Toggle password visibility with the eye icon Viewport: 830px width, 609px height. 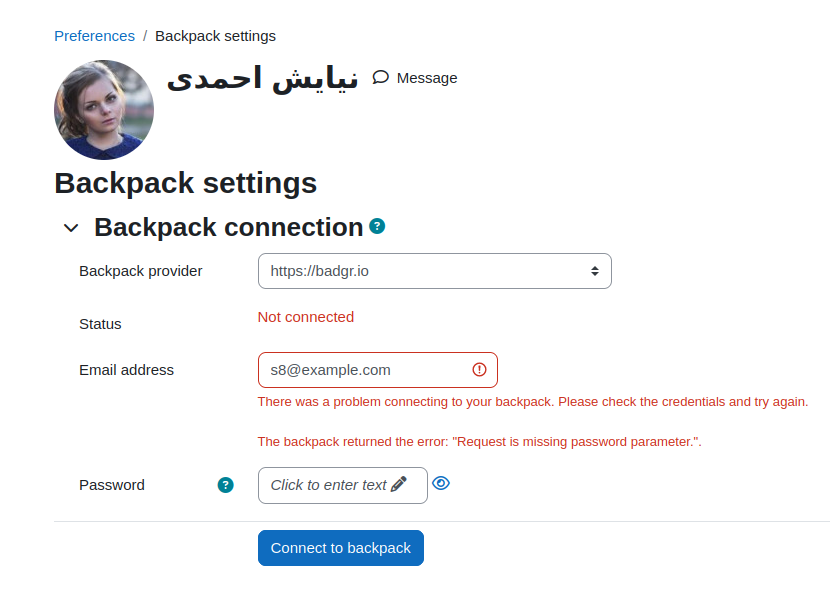pyautogui.click(x=441, y=483)
